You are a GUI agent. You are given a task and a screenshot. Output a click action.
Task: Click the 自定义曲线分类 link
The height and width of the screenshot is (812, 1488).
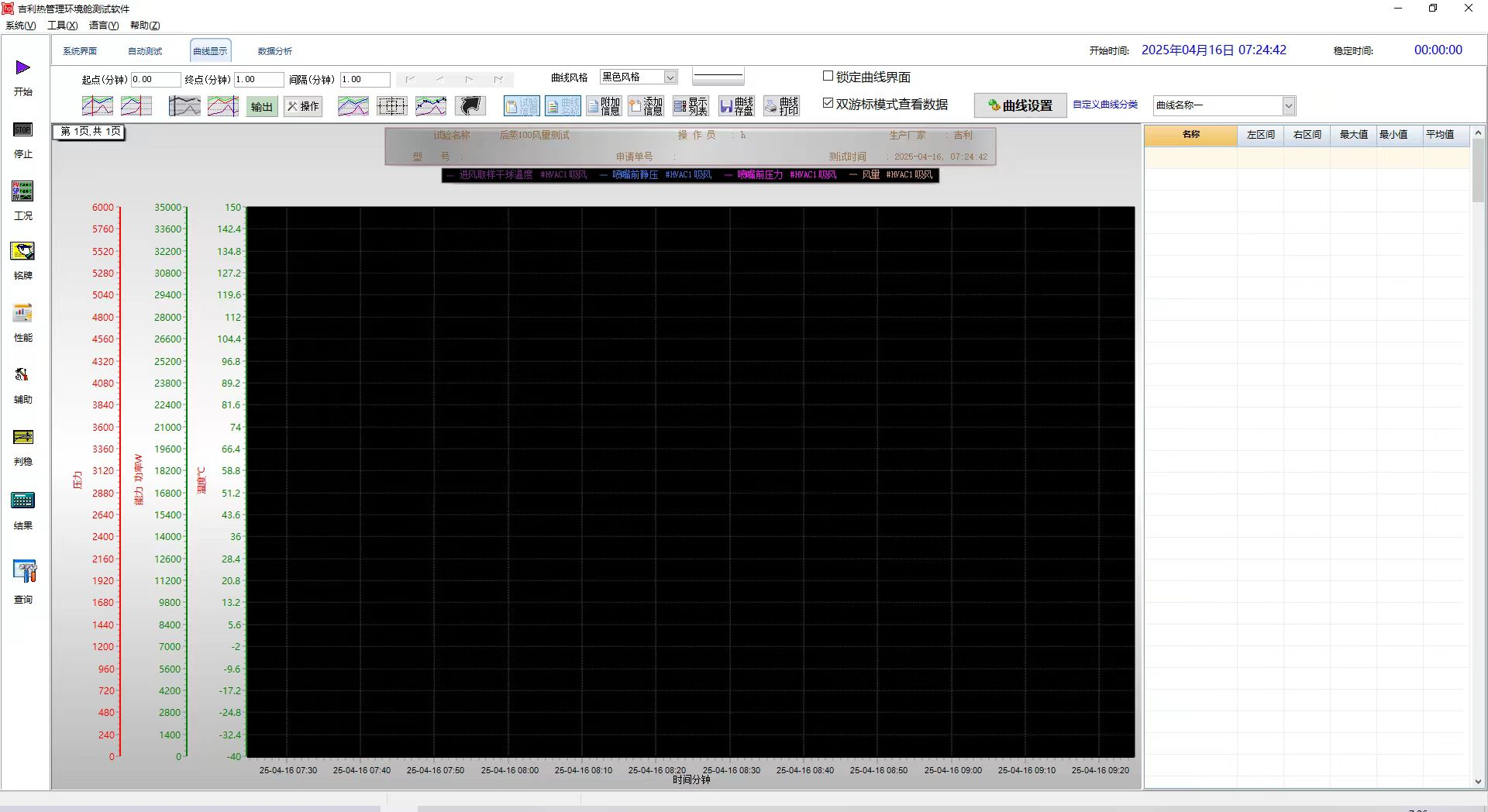(1105, 105)
